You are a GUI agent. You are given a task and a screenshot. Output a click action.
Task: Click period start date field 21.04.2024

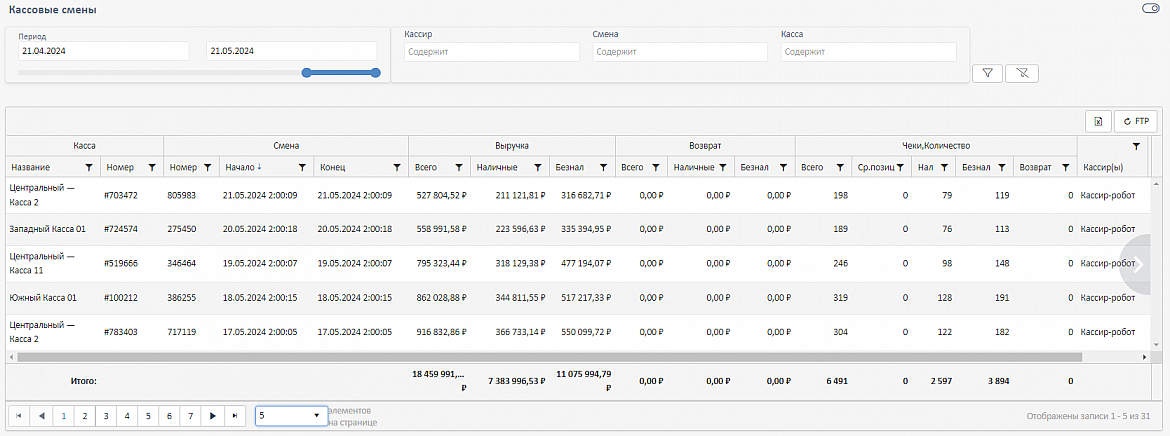click(104, 52)
